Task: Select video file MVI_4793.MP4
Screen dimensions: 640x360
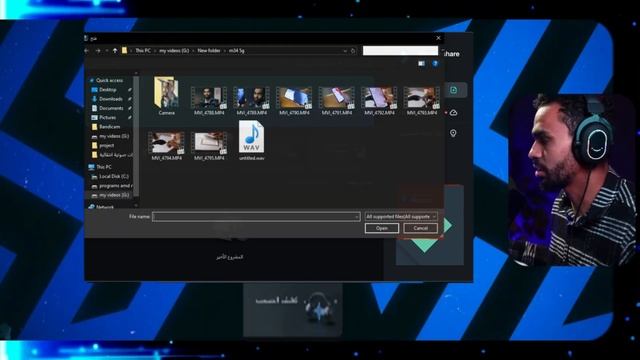Action: pos(422,100)
